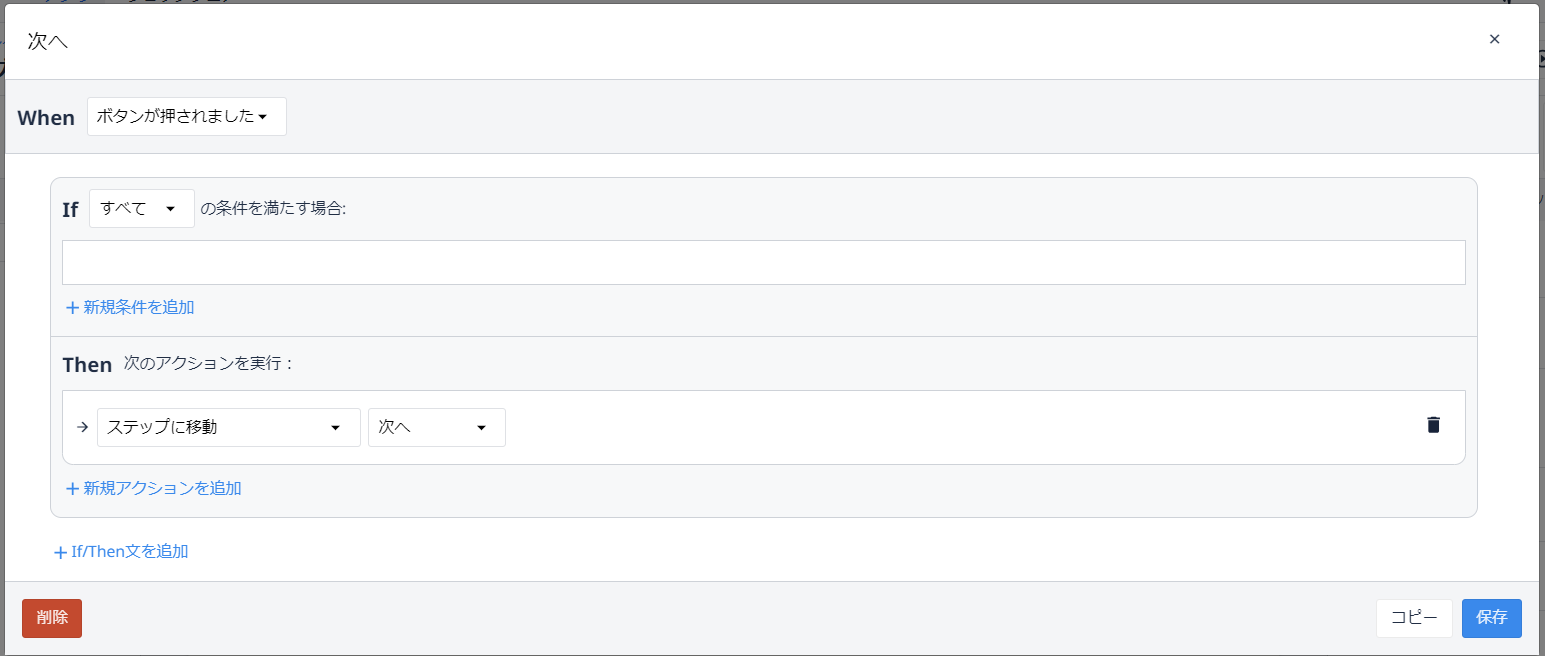Click plus icon beside If/Then文を追加
Screen dimensions: 1545x656
pos(60,552)
